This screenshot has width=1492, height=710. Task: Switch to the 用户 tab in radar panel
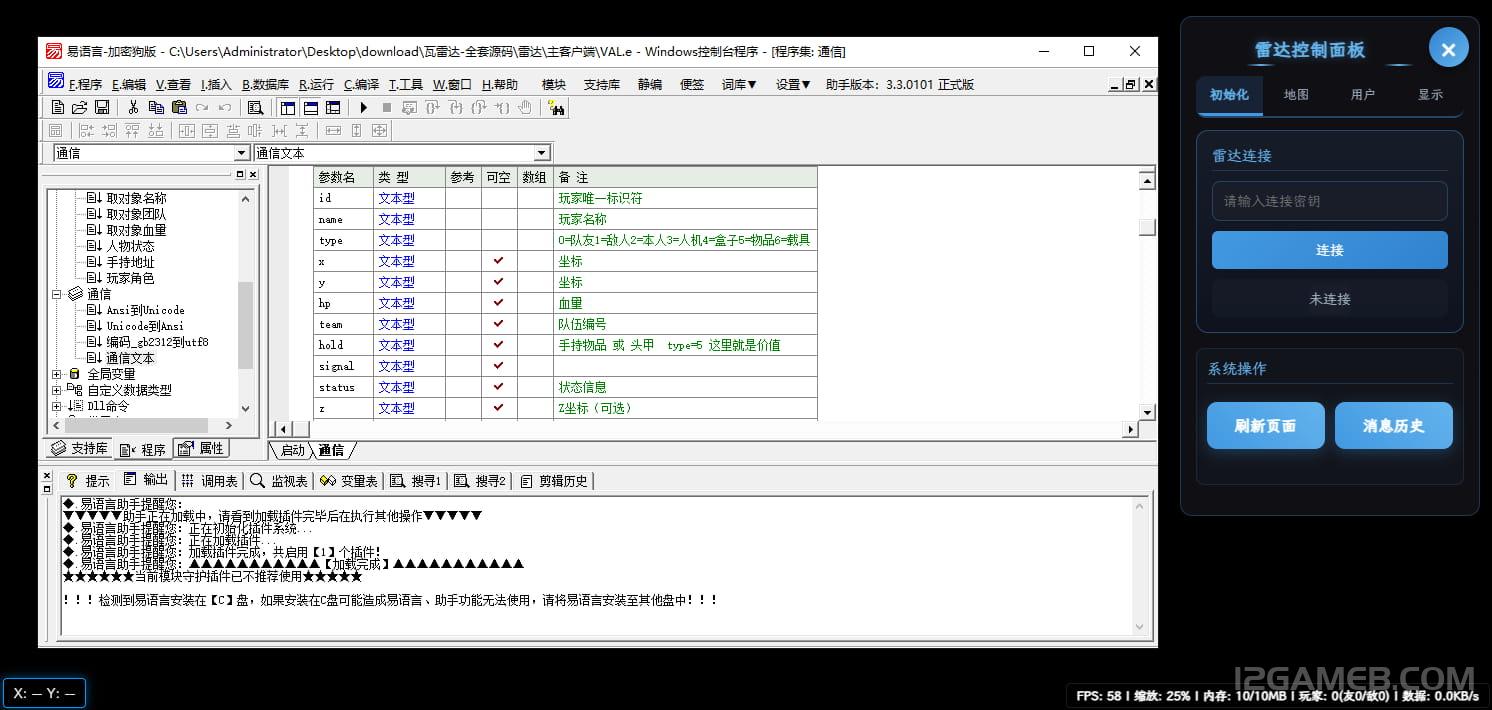1363,95
